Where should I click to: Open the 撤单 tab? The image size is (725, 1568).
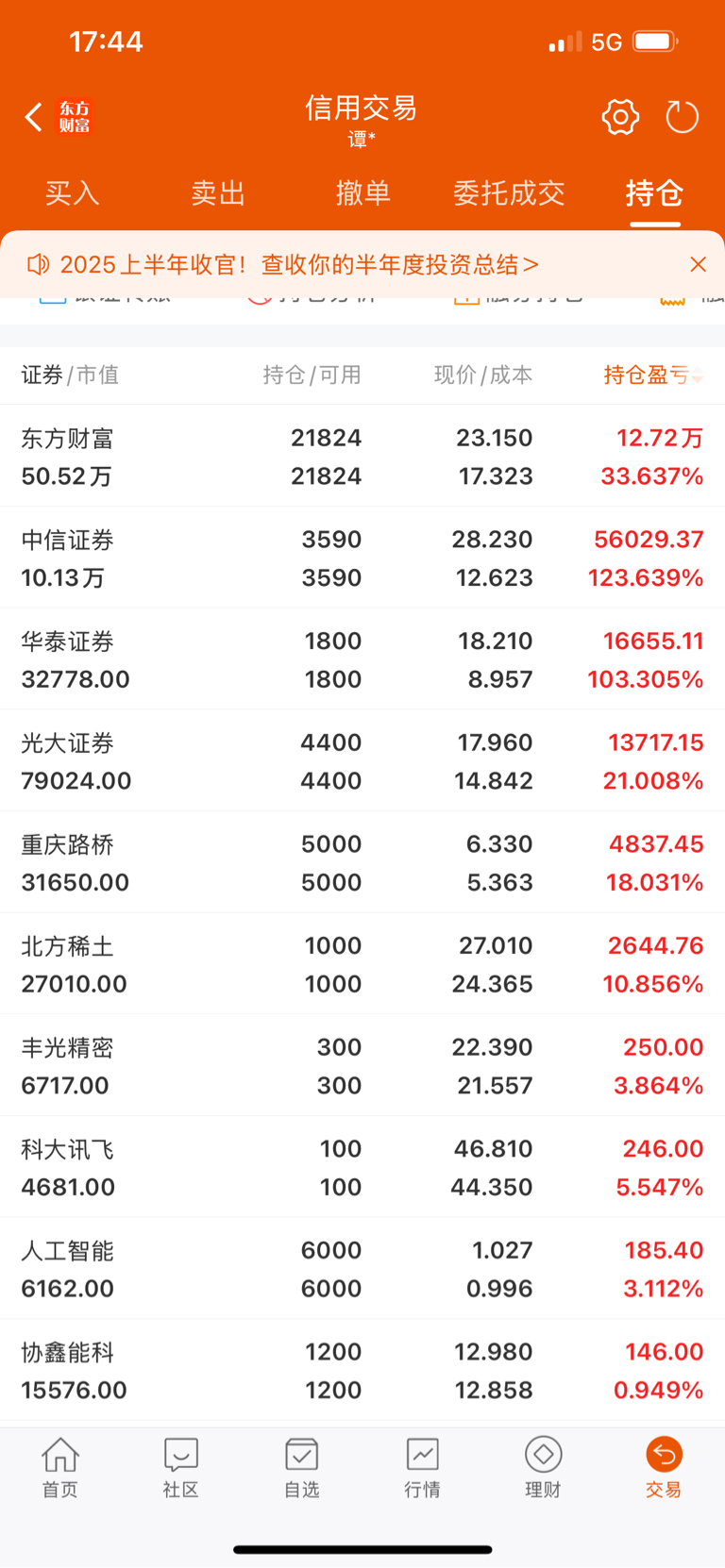coord(362,193)
